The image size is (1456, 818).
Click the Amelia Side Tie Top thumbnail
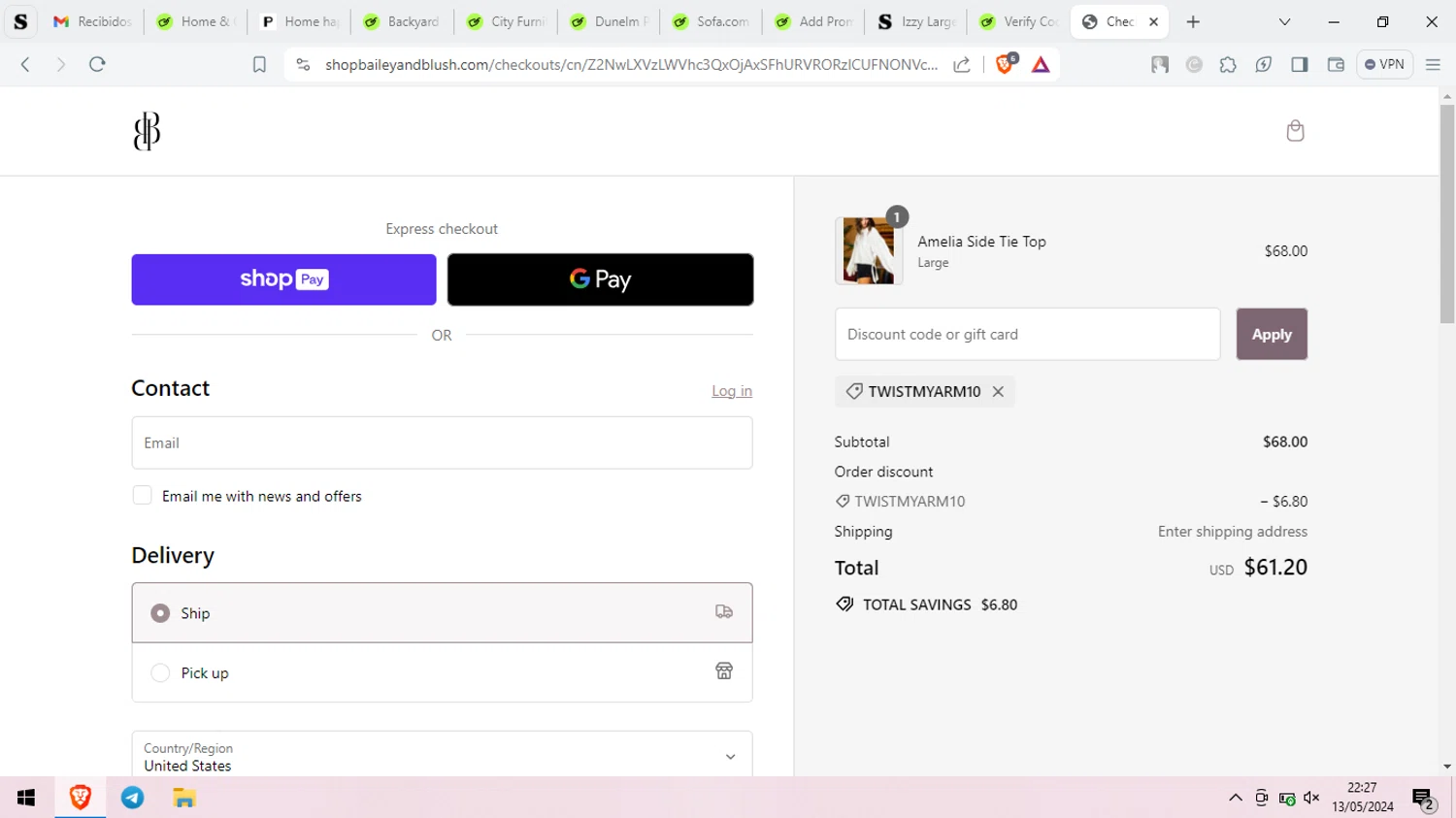coord(869,250)
